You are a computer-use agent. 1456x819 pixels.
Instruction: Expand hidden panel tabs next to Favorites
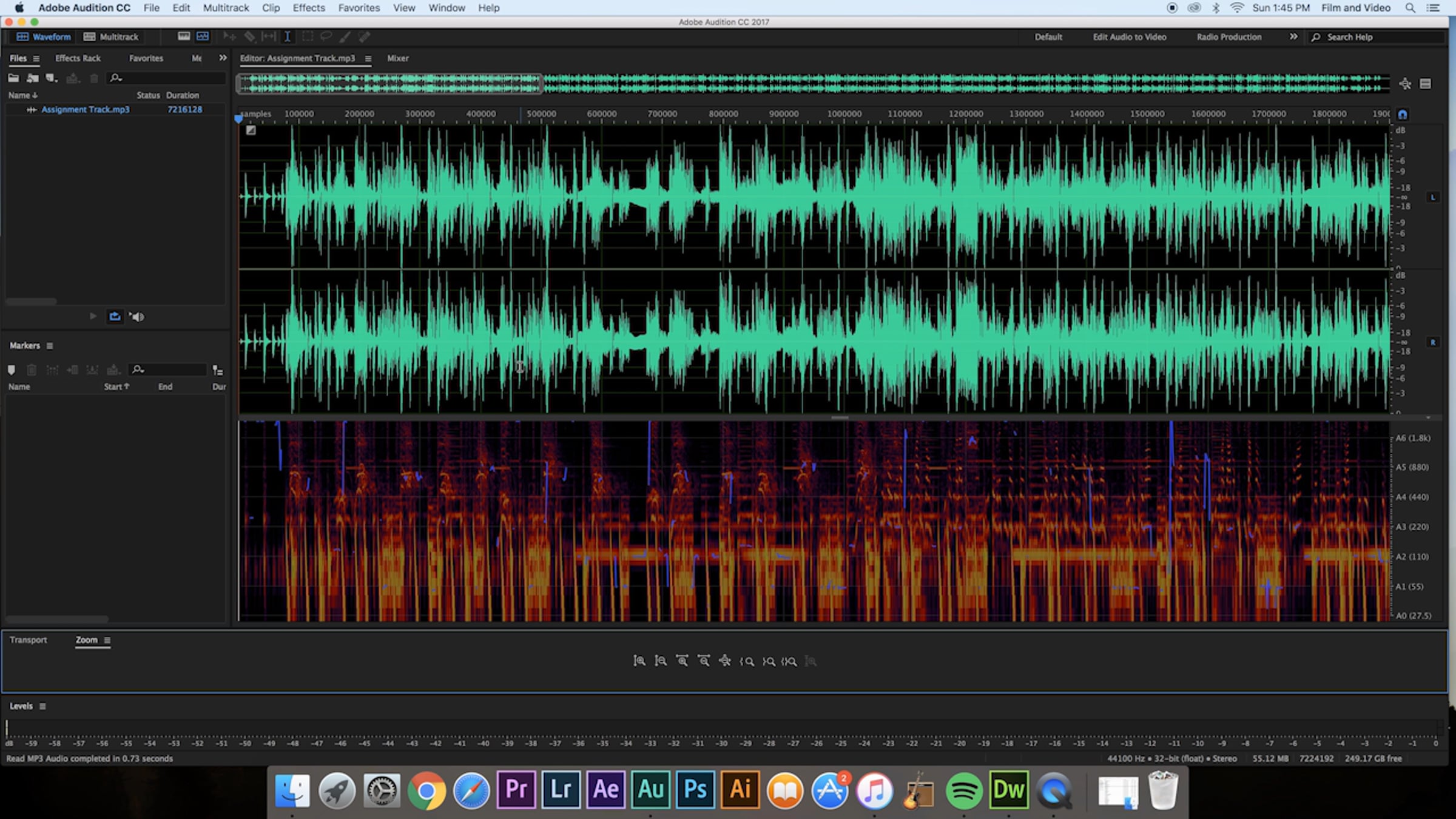click(x=223, y=58)
